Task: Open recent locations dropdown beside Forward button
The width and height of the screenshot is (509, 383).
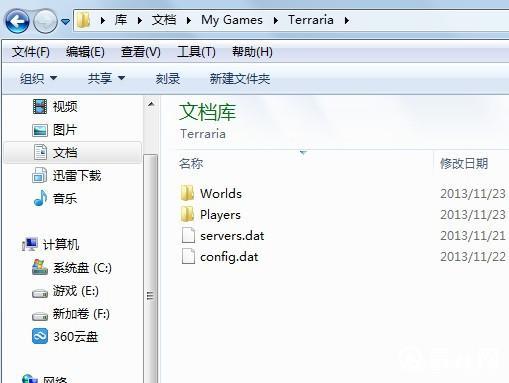Action: click(66, 22)
